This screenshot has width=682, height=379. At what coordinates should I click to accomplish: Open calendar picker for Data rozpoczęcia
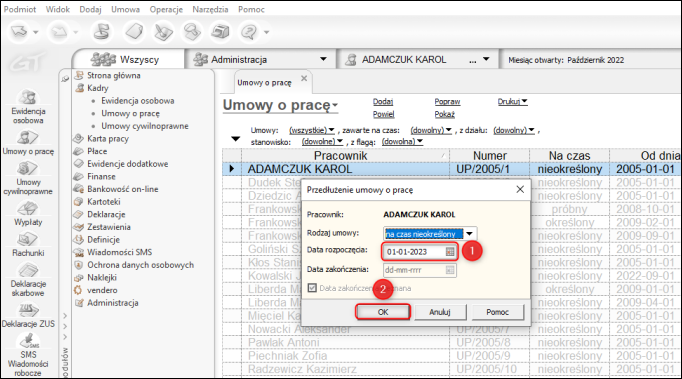point(450,252)
